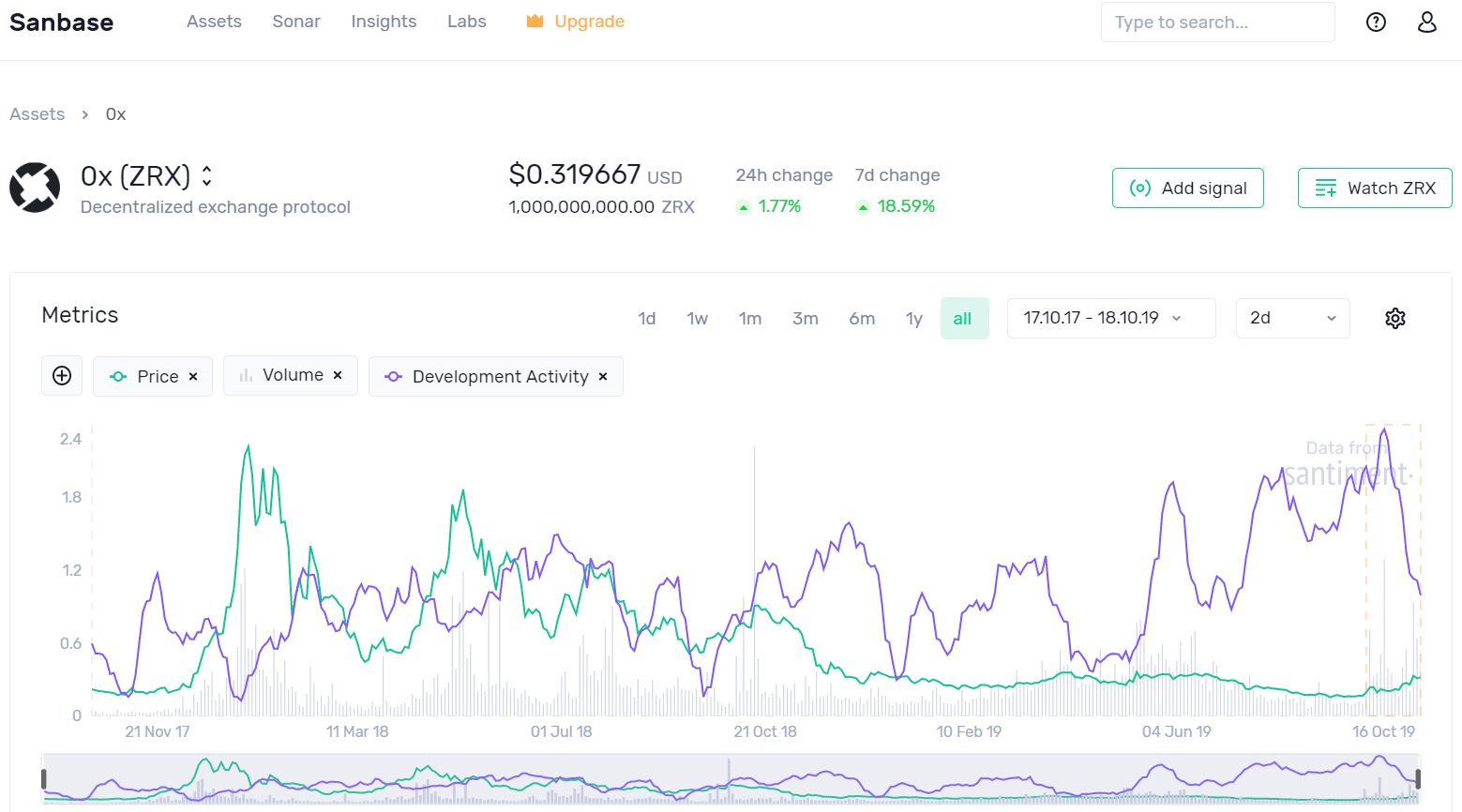Open chart settings via the gear icon
1462x812 pixels.
click(1394, 318)
